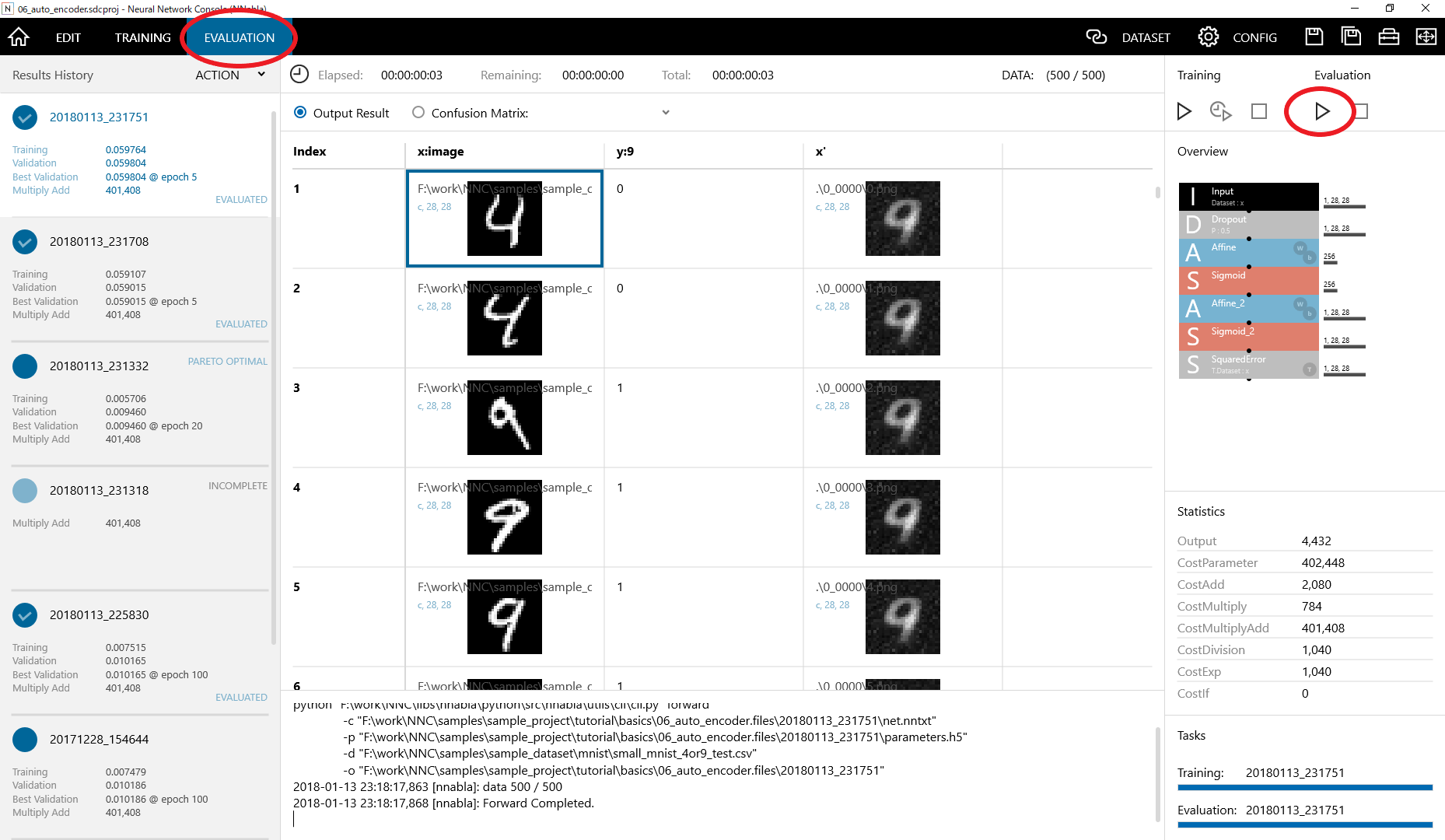Screen dimensions: 1445x840
Task: Save the project with disk icon
Action: click(x=1314, y=37)
